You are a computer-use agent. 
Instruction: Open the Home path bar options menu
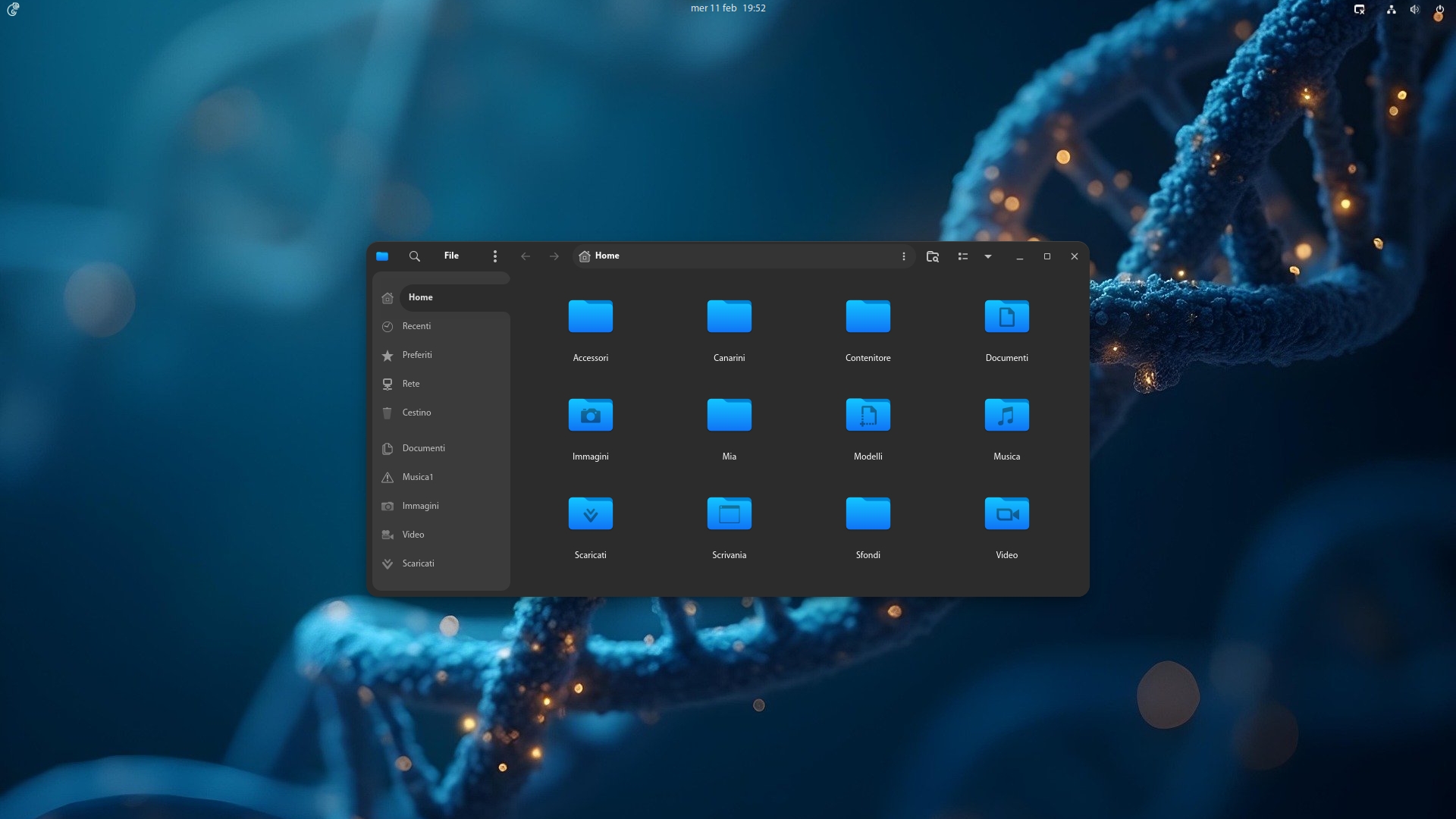point(903,256)
